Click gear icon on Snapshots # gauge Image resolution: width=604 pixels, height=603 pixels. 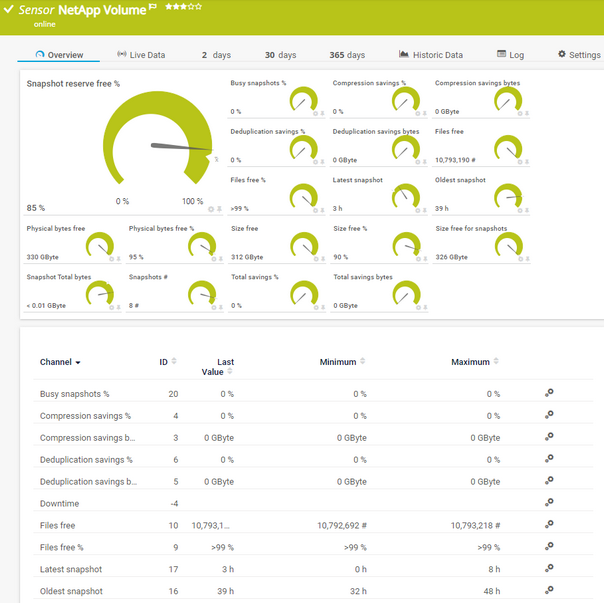pyautogui.click(x=214, y=307)
